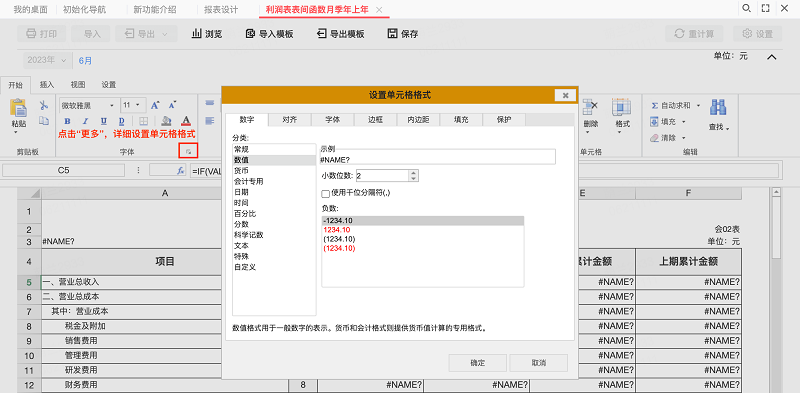Screen dimensions: 800x393
Task: Switch to the 对齐 tab in dialog
Action: click(x=290, y=119)
